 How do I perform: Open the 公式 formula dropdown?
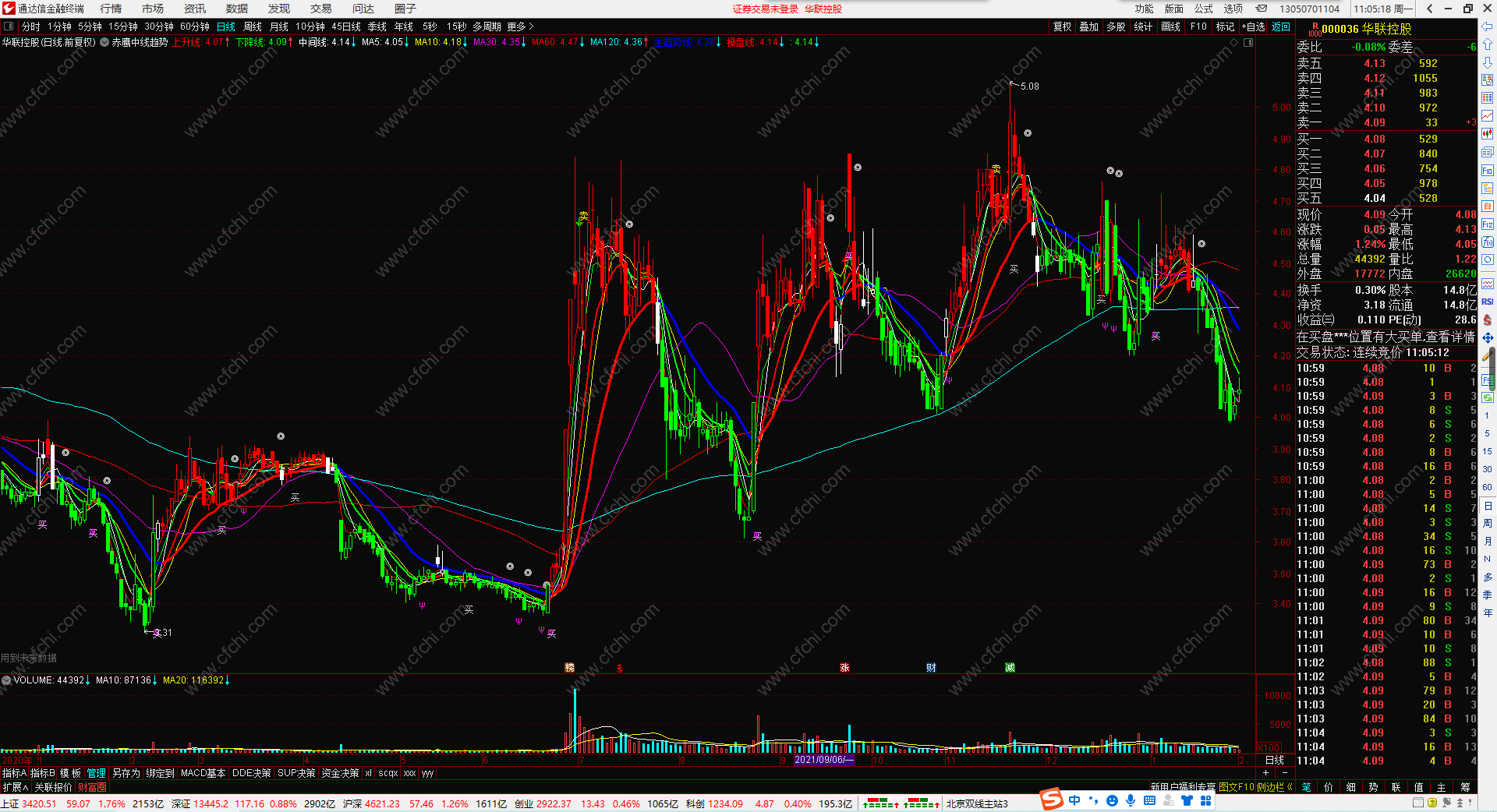[x=1204, y=9]
